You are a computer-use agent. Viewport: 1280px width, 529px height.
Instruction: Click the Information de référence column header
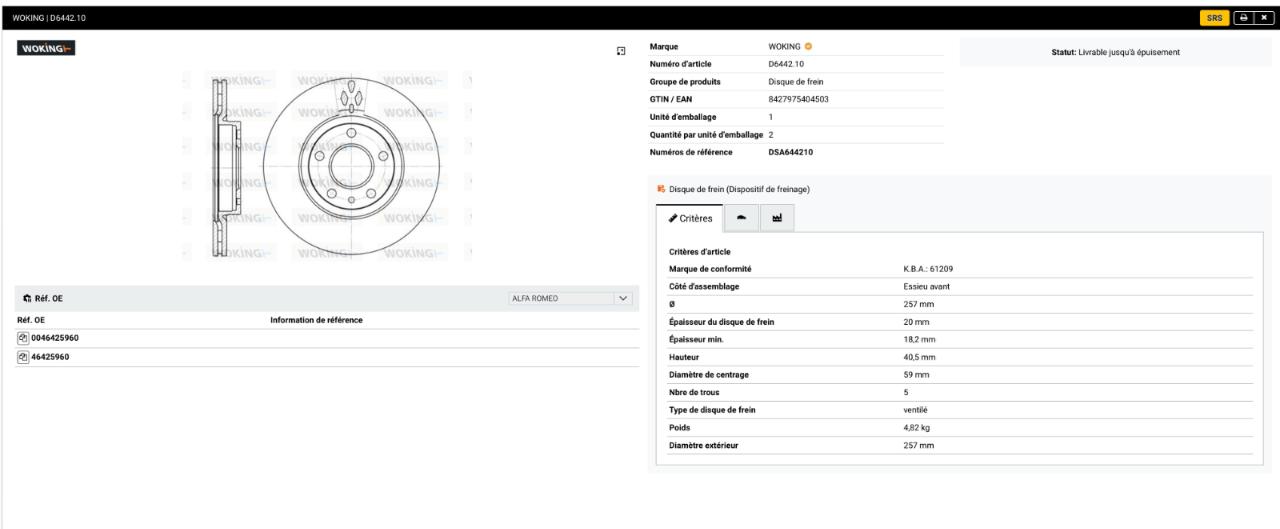click(x=316, y=320)
